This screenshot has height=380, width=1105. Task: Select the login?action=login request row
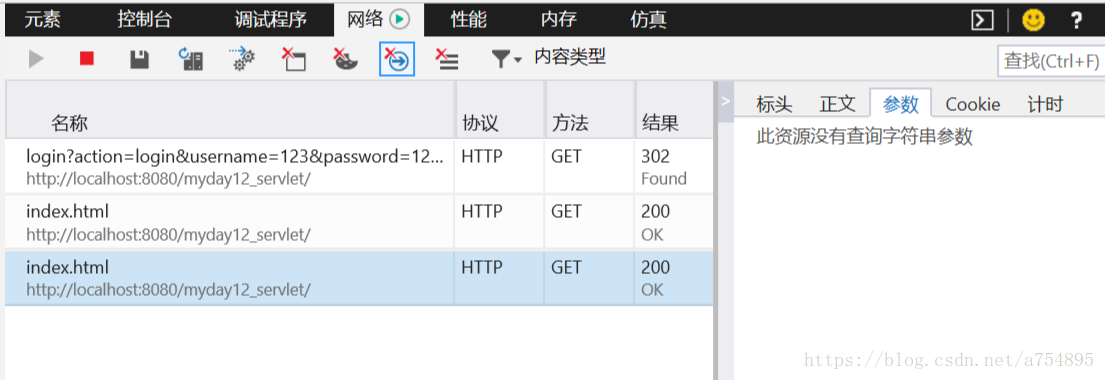359,166
